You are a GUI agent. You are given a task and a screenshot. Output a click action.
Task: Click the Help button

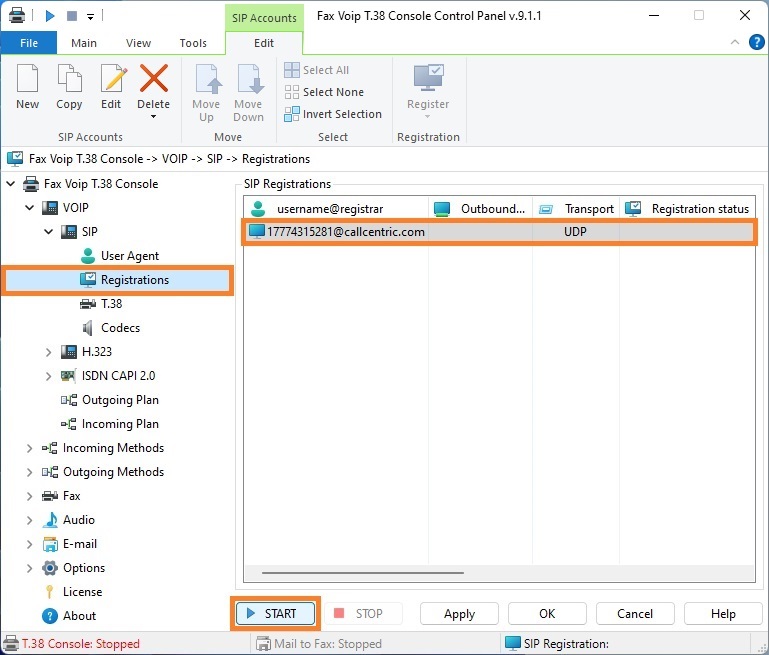point(723,614)
